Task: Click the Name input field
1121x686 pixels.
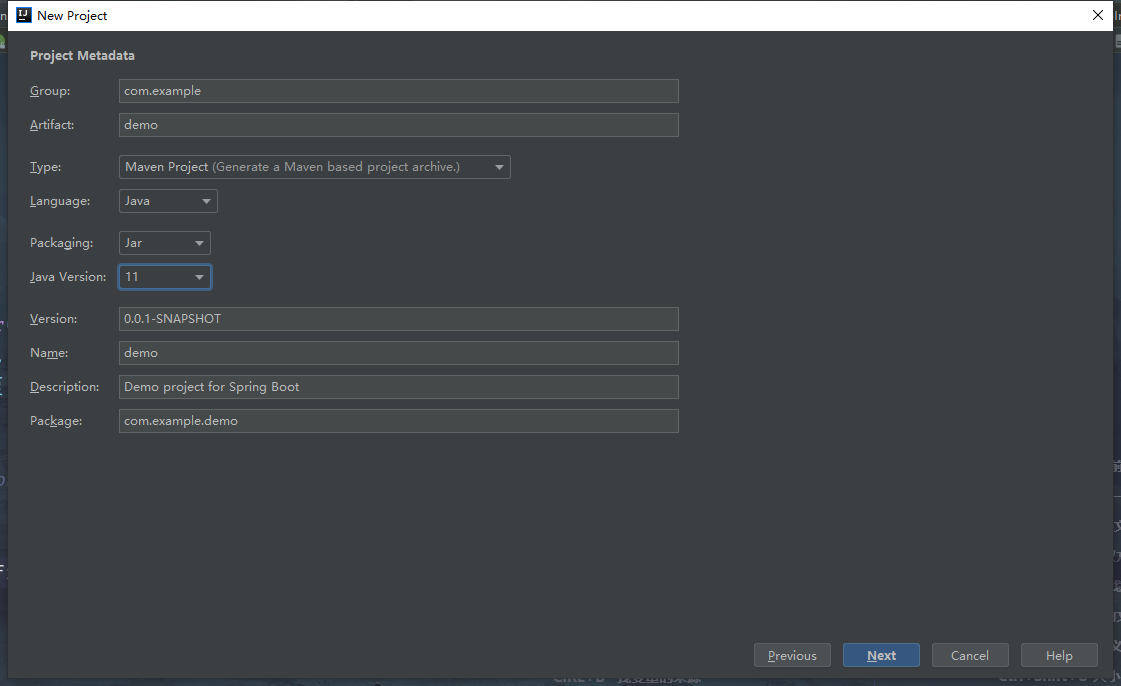Action: (x=398, y=353)
